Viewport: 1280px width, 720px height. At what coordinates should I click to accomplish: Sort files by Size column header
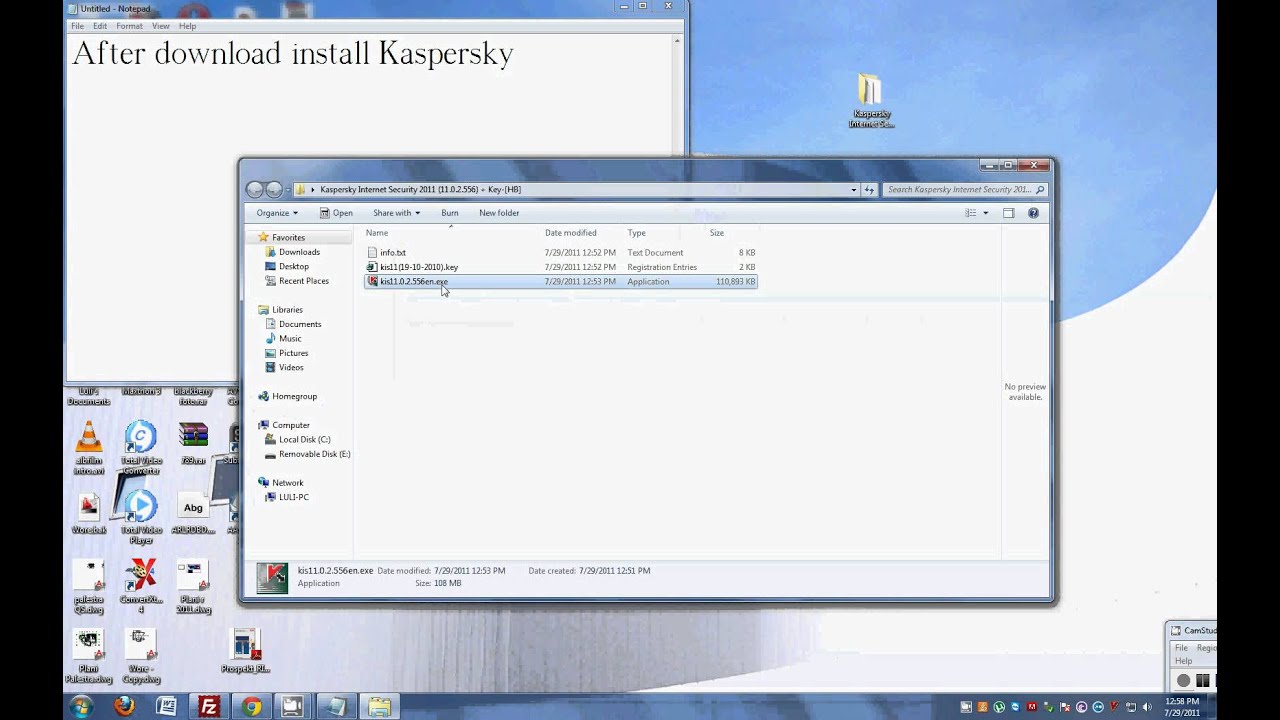click(x=717, y=233)
